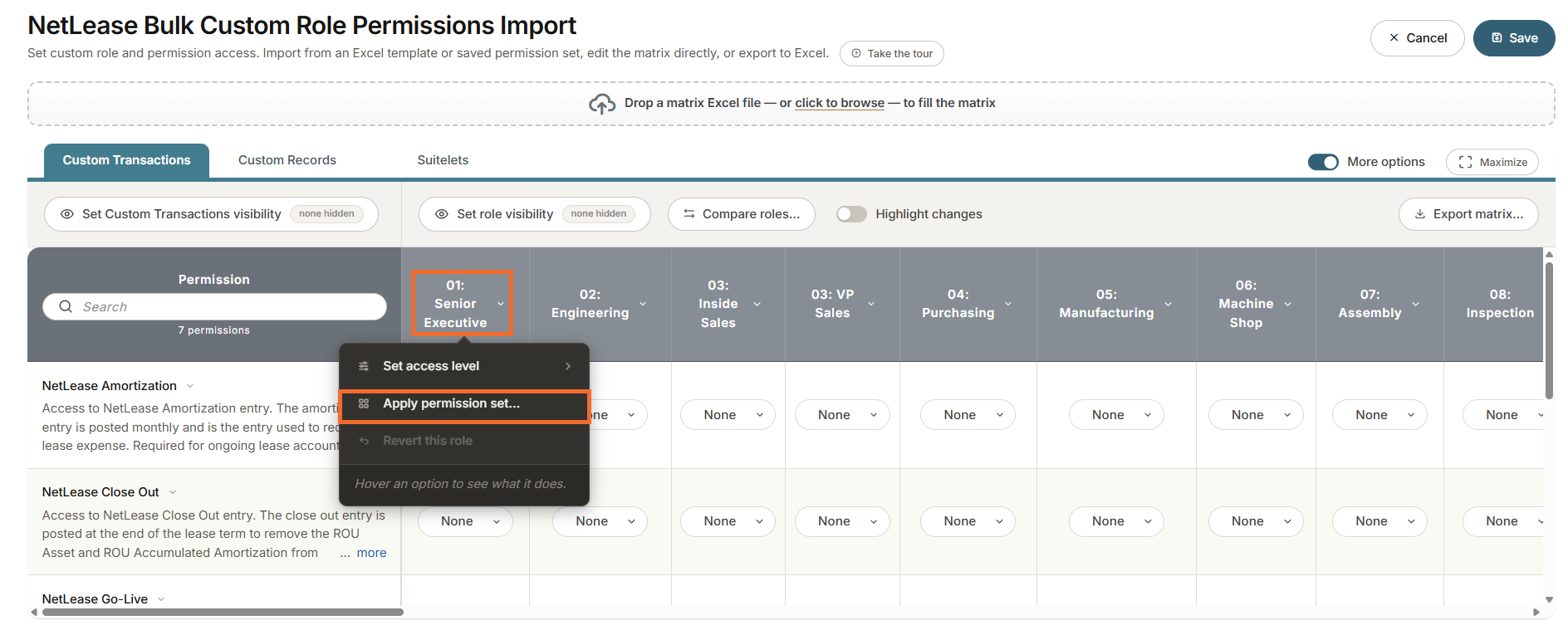
Task: Set Close Out access level for Purchasing
Action: pos(968,521)
